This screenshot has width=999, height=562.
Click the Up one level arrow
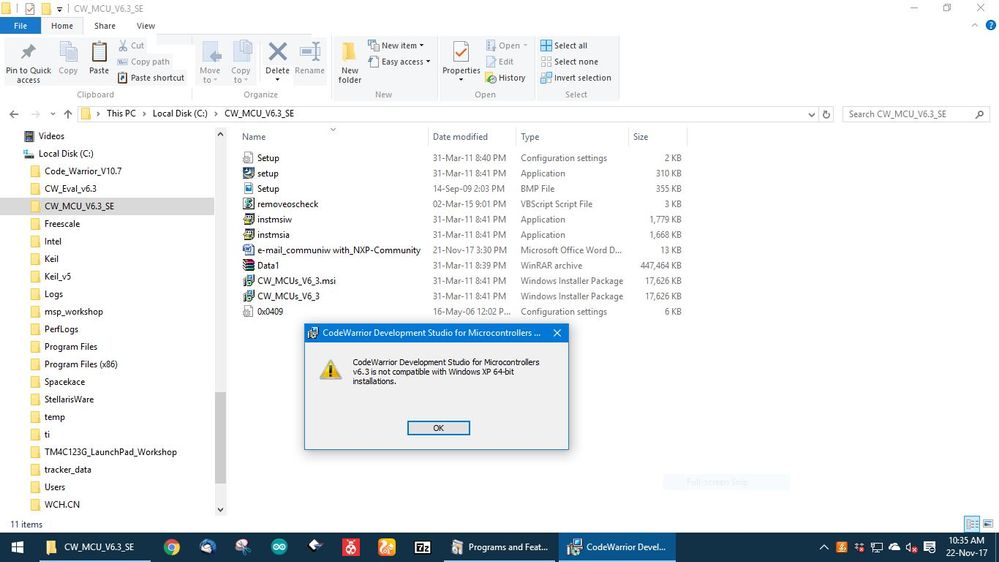pos(68,114)
